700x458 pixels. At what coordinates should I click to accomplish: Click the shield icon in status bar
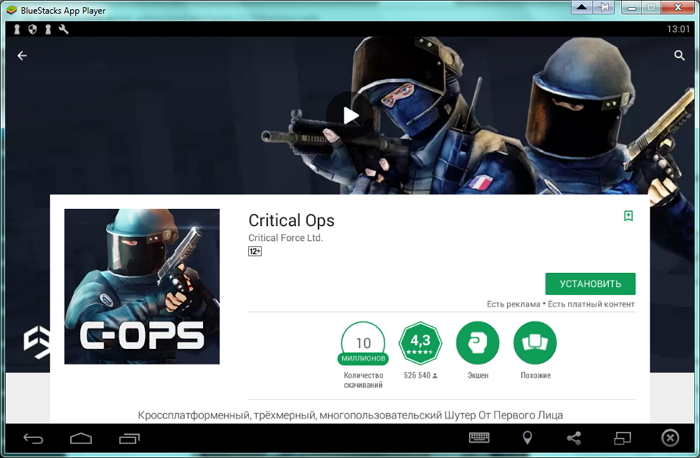[x=32, y=29]
